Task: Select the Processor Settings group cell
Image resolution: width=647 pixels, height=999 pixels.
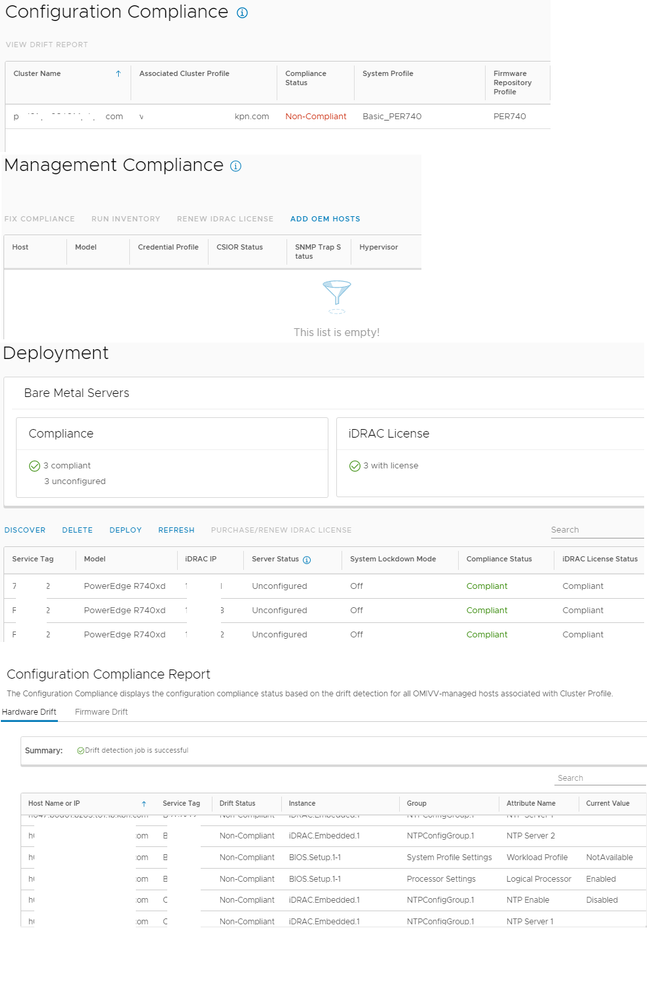Action: tap(441, 880)
